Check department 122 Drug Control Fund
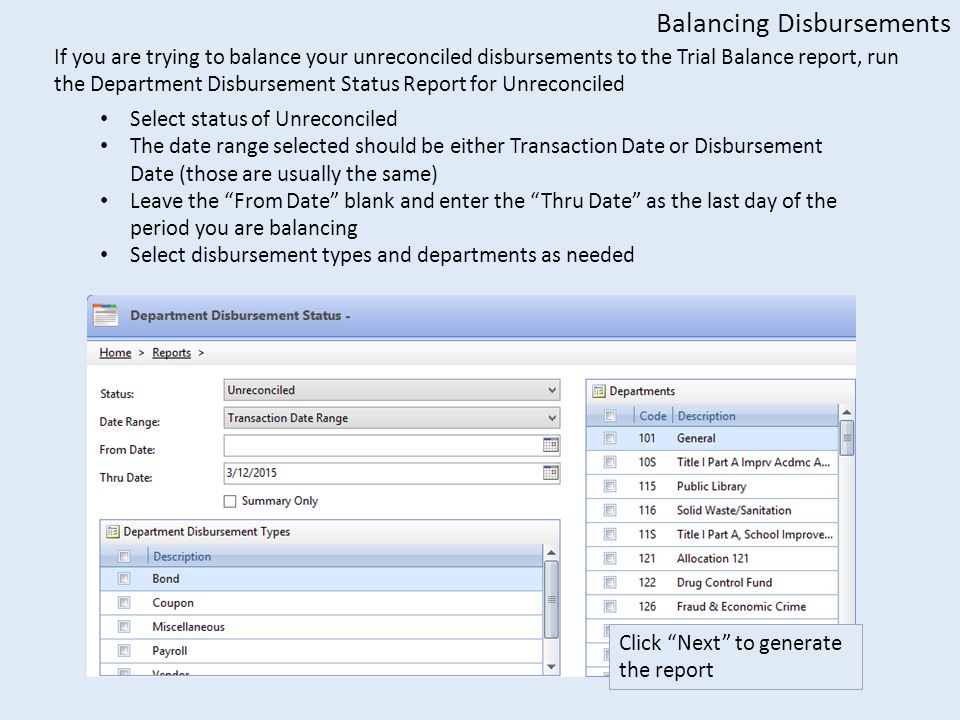960x720 pixels. click(610, 582)
